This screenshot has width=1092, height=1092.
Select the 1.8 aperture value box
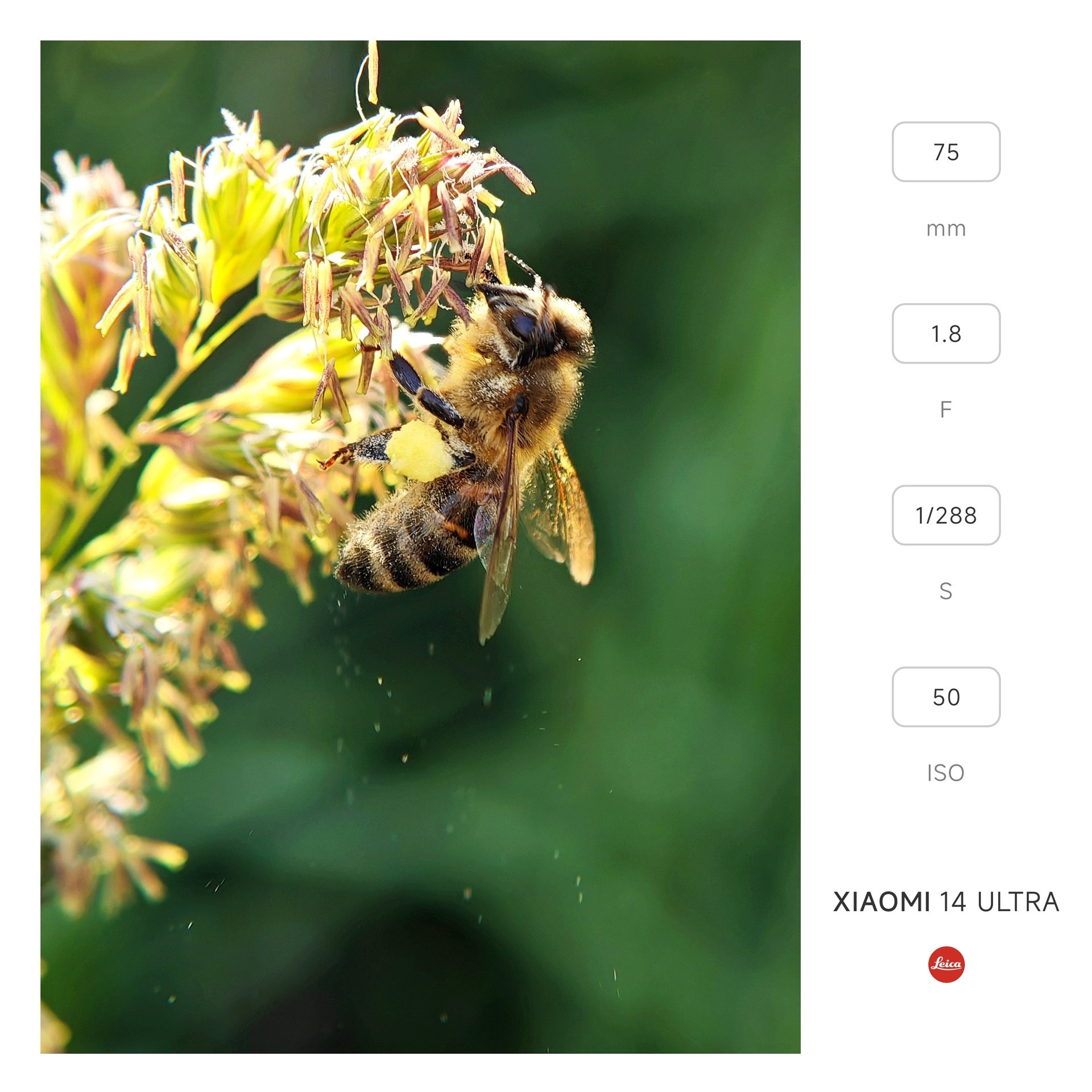click(946, 333)
